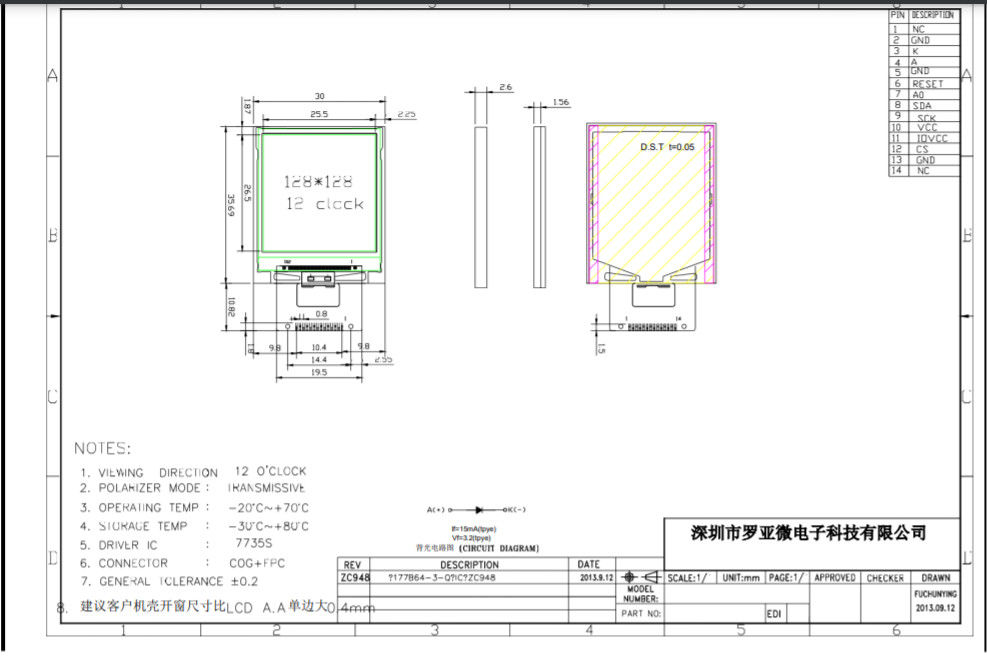987x660 pixels.
Task: Click the PIN DESCRIPTION table header
Action: click(923, 16)
